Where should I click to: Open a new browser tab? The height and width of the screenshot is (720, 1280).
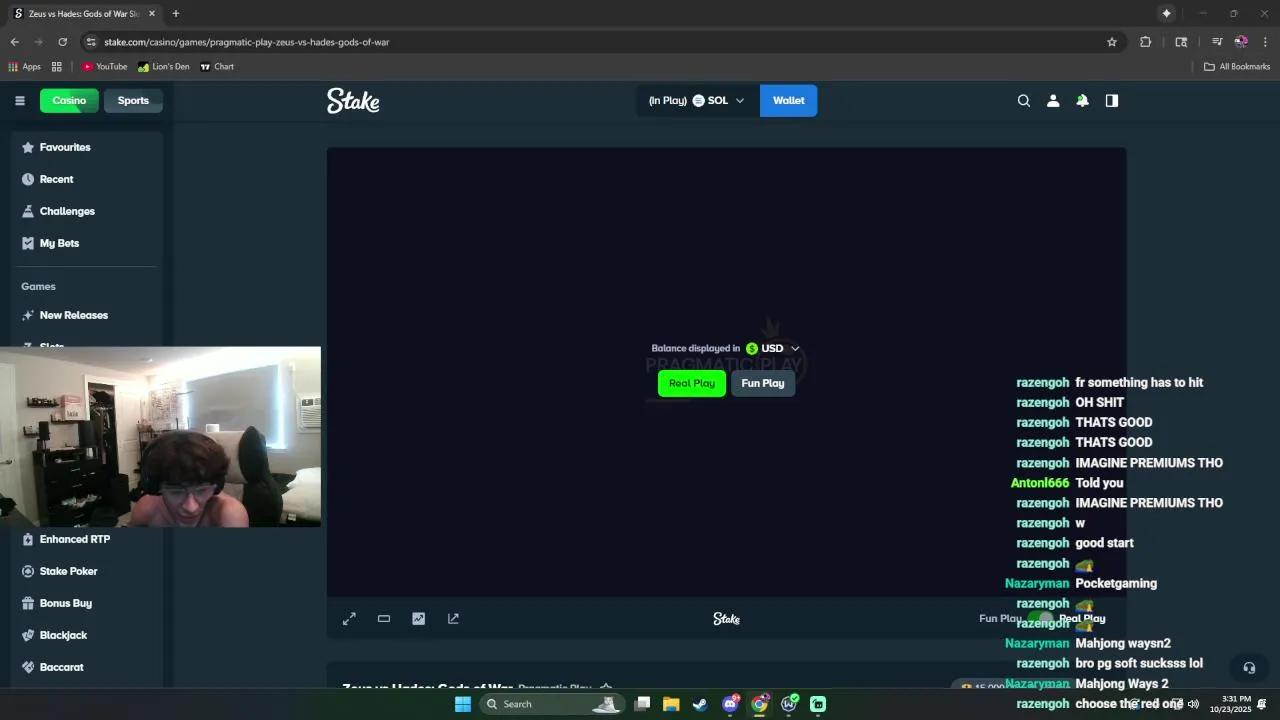tap(175, 13)
